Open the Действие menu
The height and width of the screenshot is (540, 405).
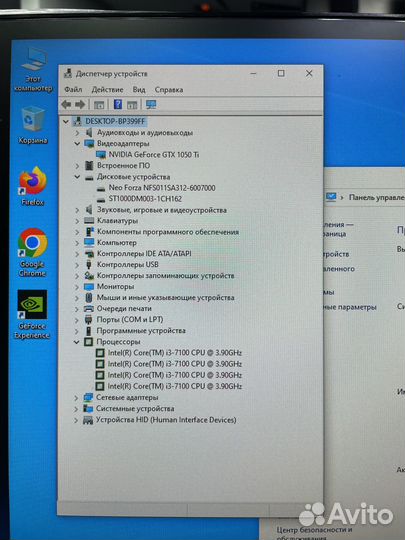[x=107, y=90]
